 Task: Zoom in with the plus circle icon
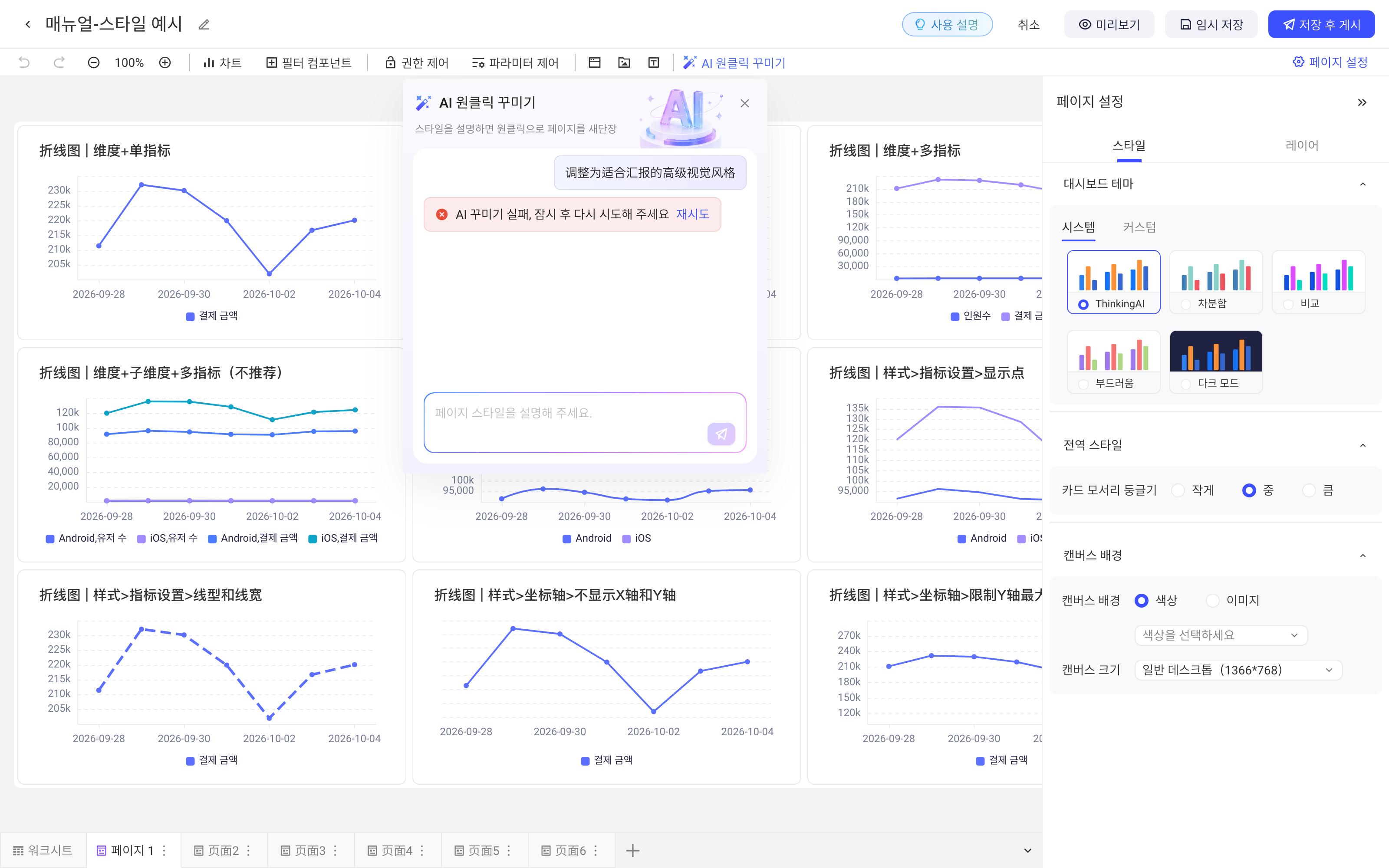tap(165, 62)
